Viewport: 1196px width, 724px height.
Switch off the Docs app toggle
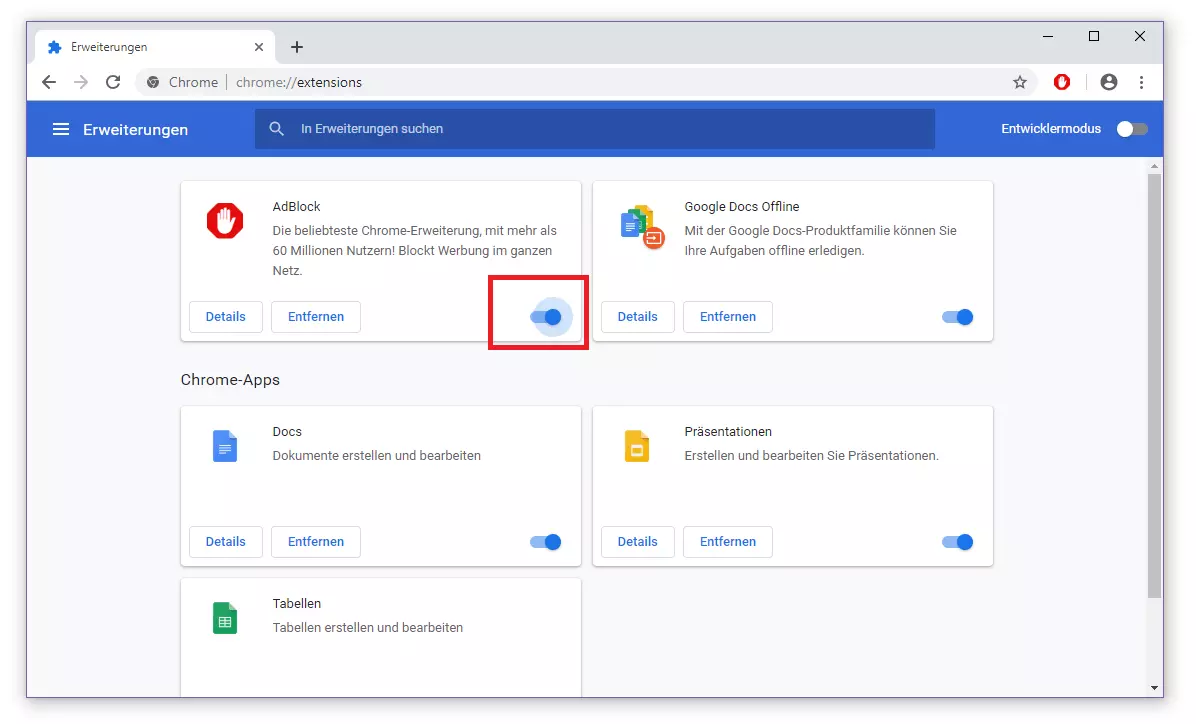tap(546, 542)
